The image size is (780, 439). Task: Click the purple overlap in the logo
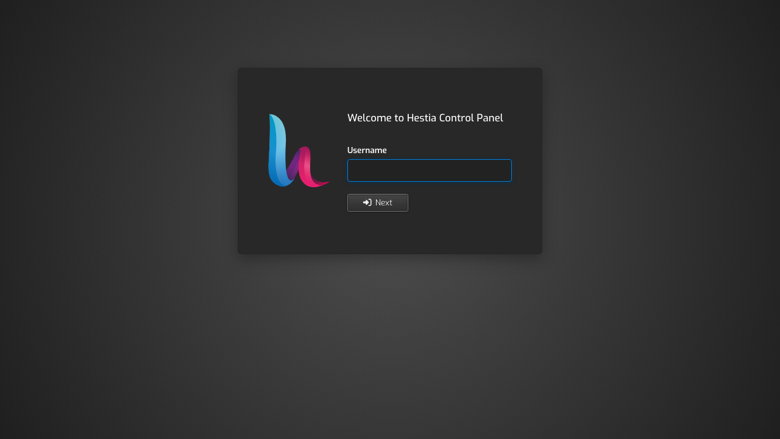click(x=293, y=163)
